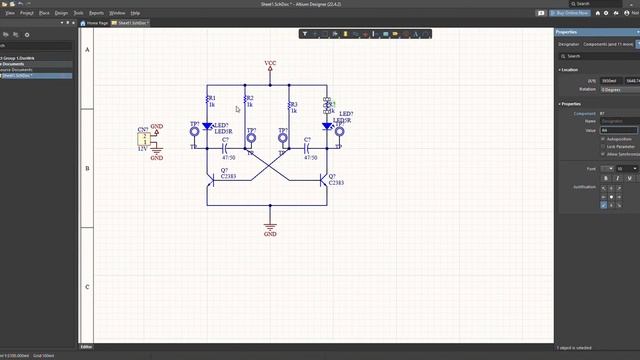Click the Component link in Properties
Screen dimensions: 640x360
[x=584, y=113]
